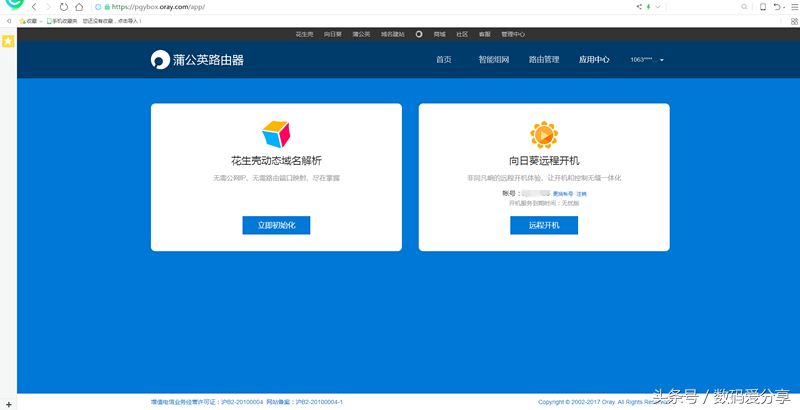This screenshot has width=800, height=410.
Task: Click the 蒲公英路由器 logo
Action: [x=197, y=60]
